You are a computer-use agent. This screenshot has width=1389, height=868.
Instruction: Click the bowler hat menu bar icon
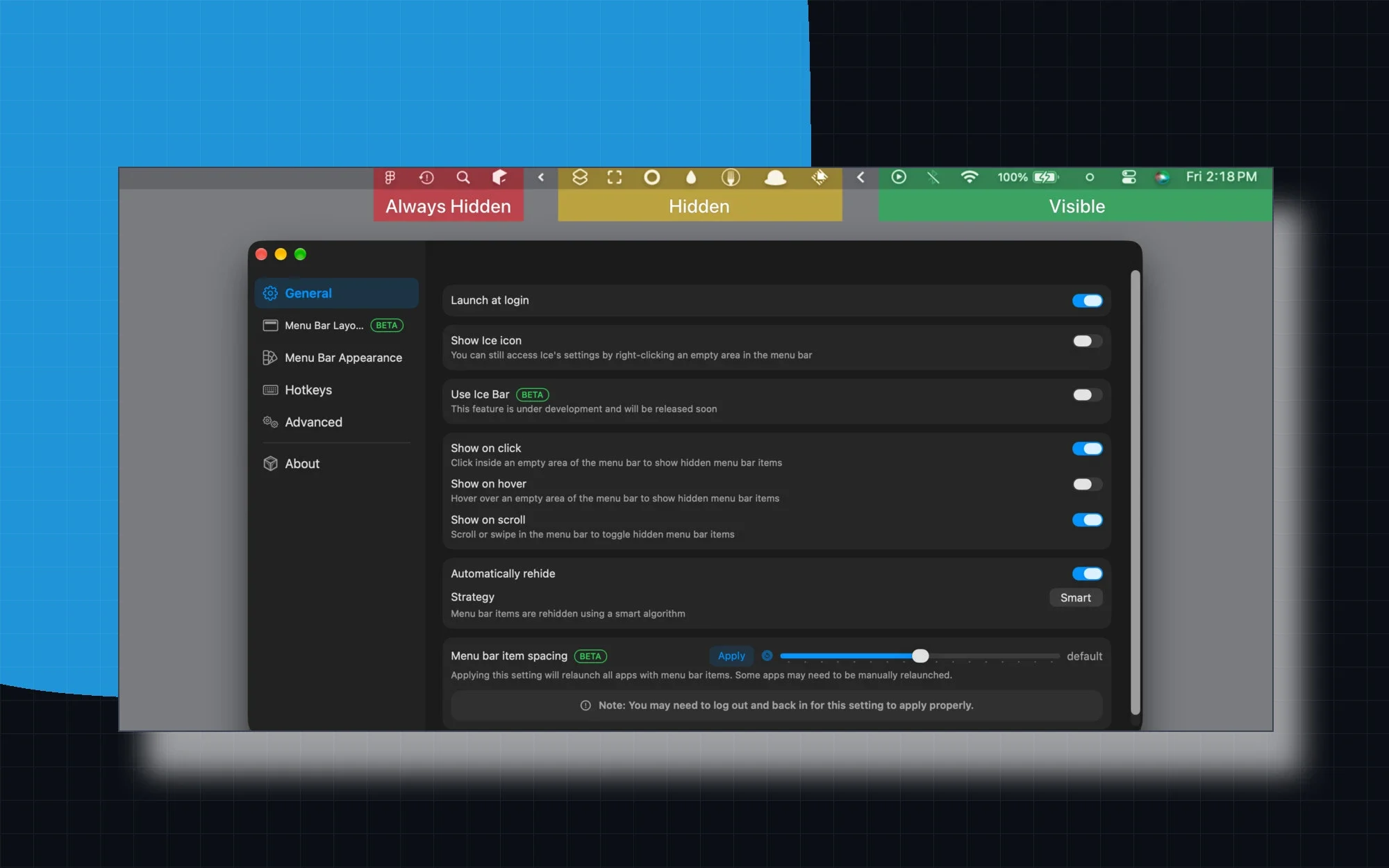coord(775,178)
